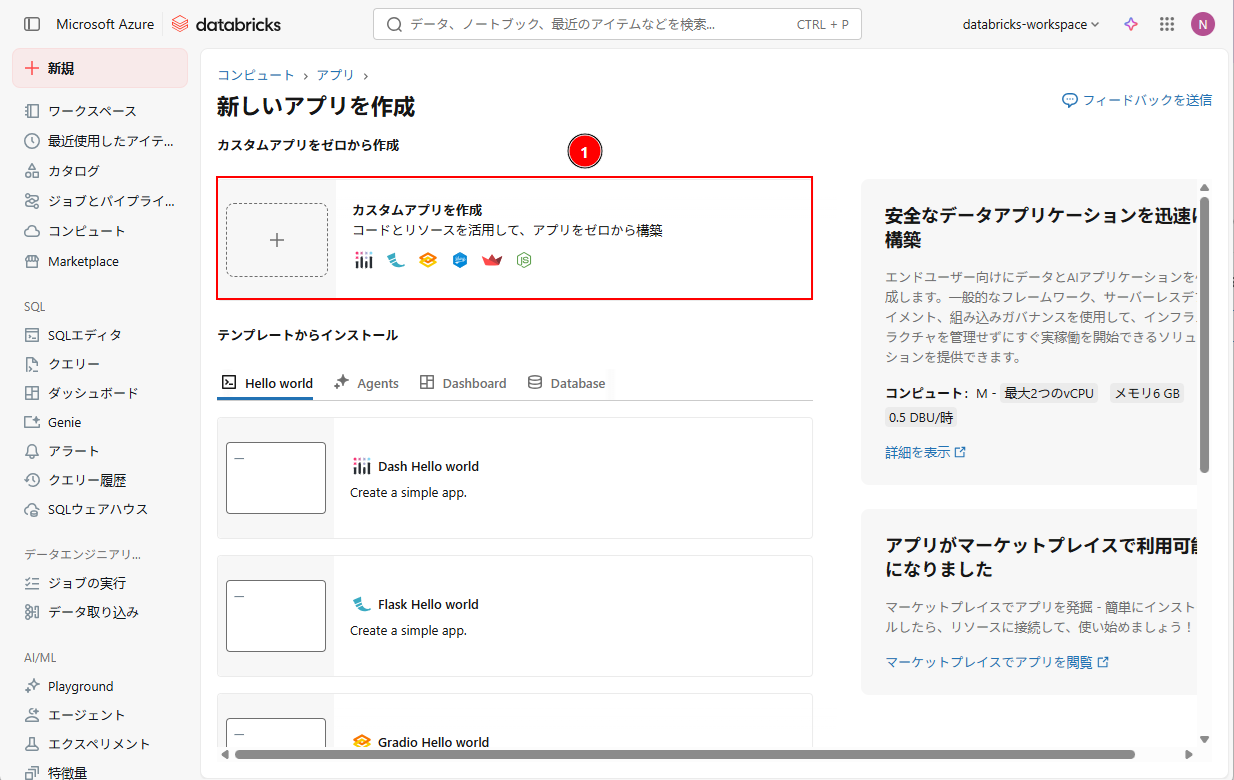The image size is (1234, 780).
Task: Expand the databricks-workspace dropdown
Action: coord(1030,24)
